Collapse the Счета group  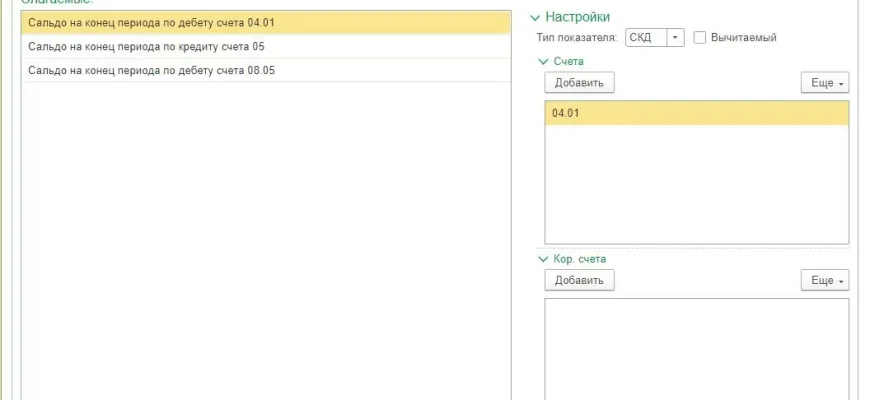pyautogui.click(x=544, y=62)
